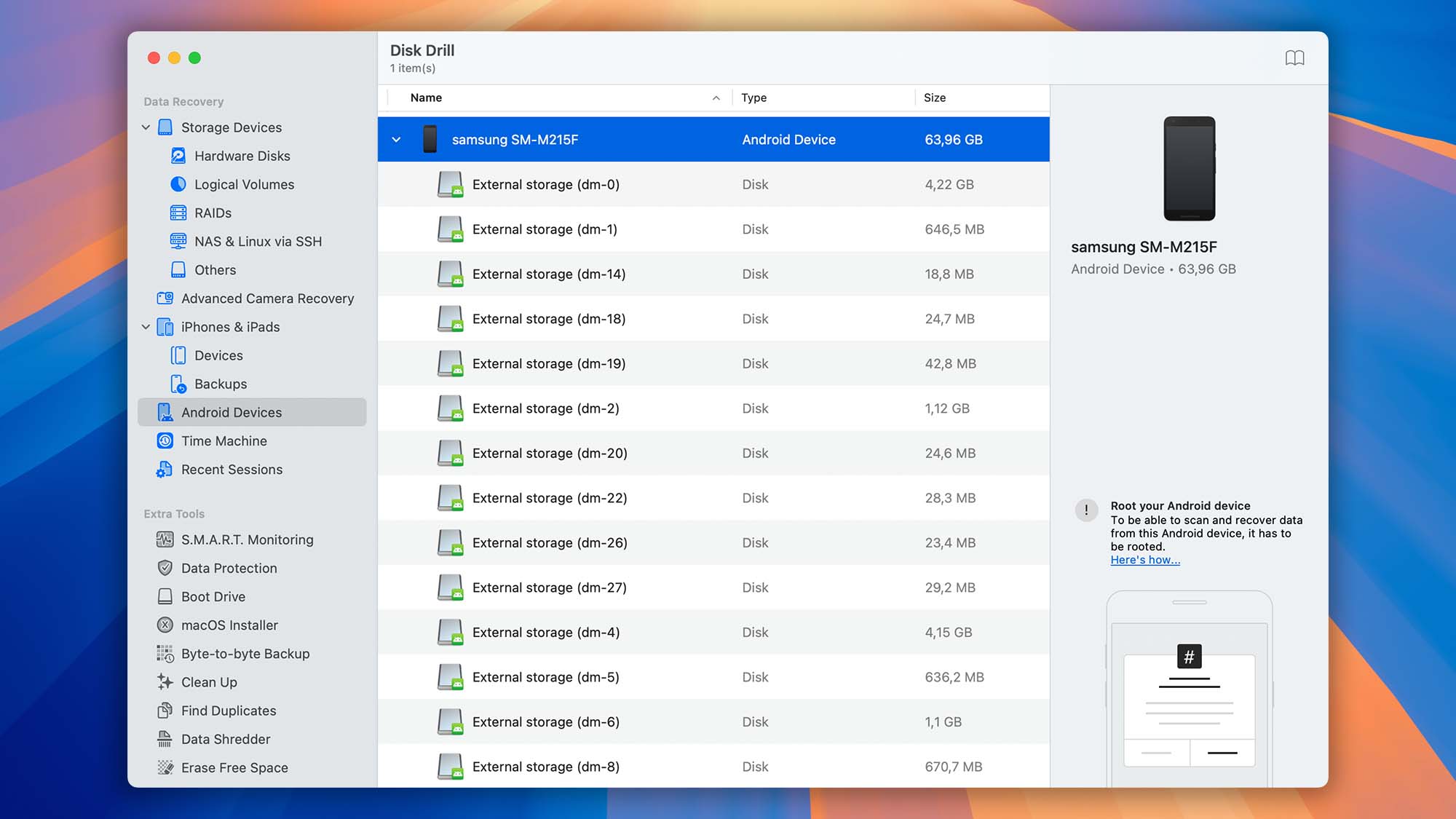Viewport: 1456px width, 819px height.
Task: Open NAS & Linux via SSH
Action: coord(252,241)
